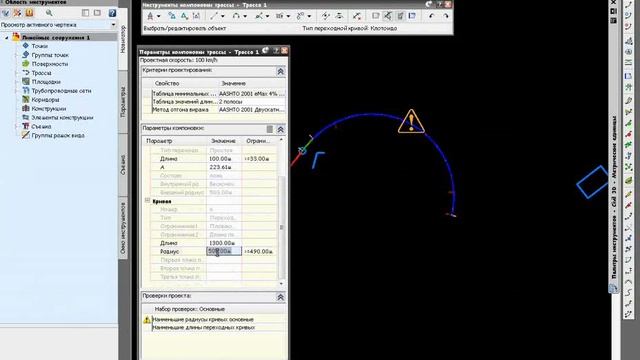Open the dropdown arrow next to the line tool
Viewport: 640px width, 360px height.
pyautogui.click(x=223, y=16)
